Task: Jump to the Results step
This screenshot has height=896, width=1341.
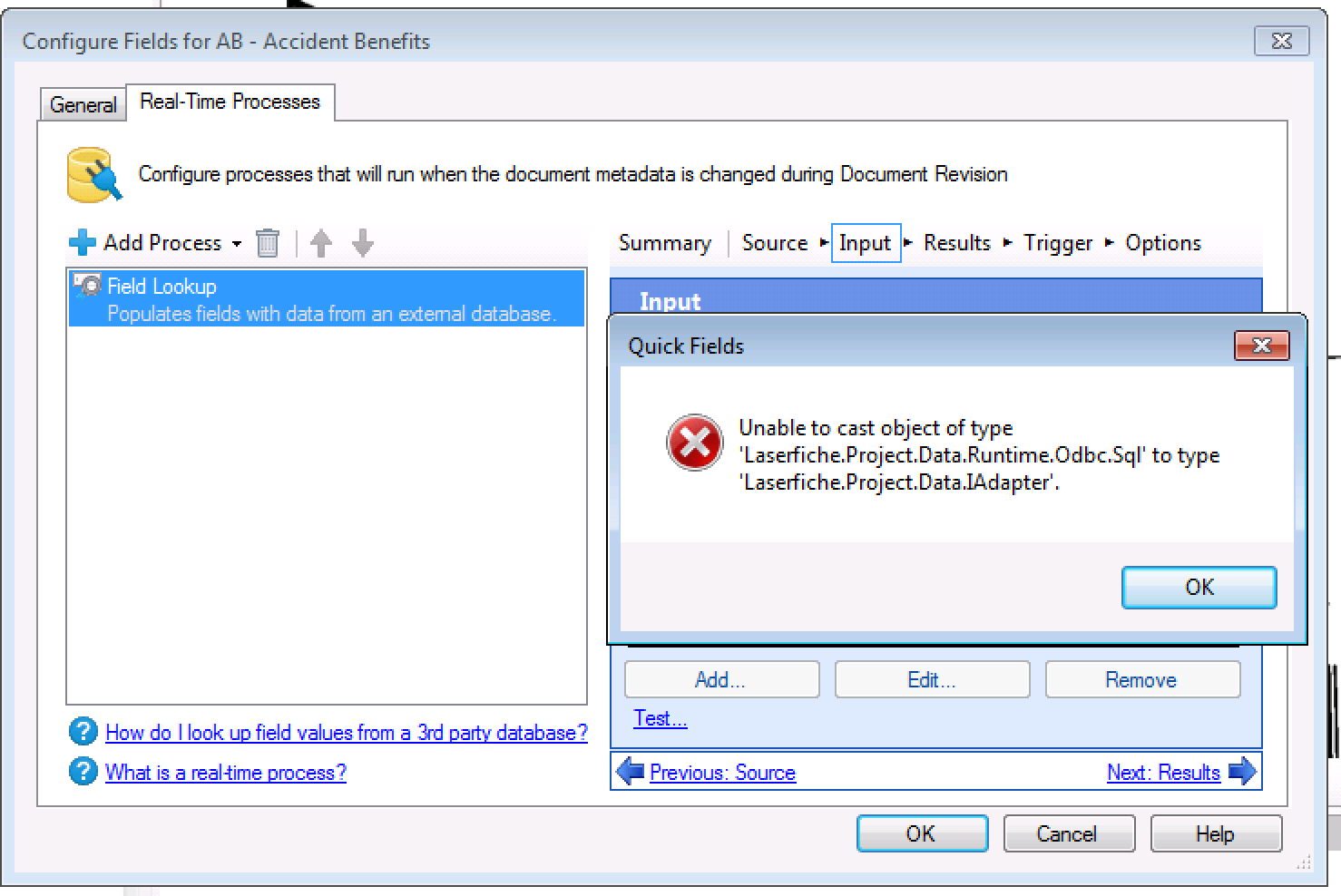Action: 957,243
